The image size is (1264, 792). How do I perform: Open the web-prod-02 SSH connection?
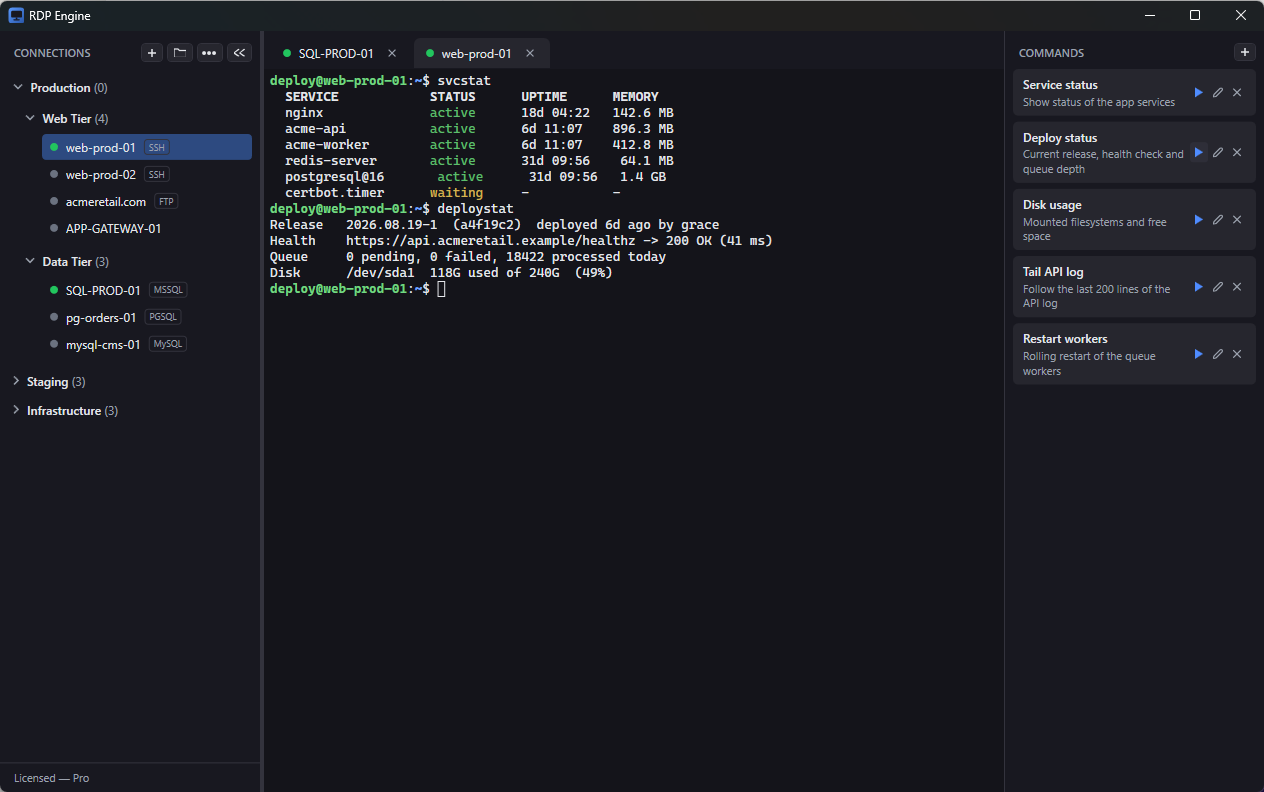(x=147, y=174)
